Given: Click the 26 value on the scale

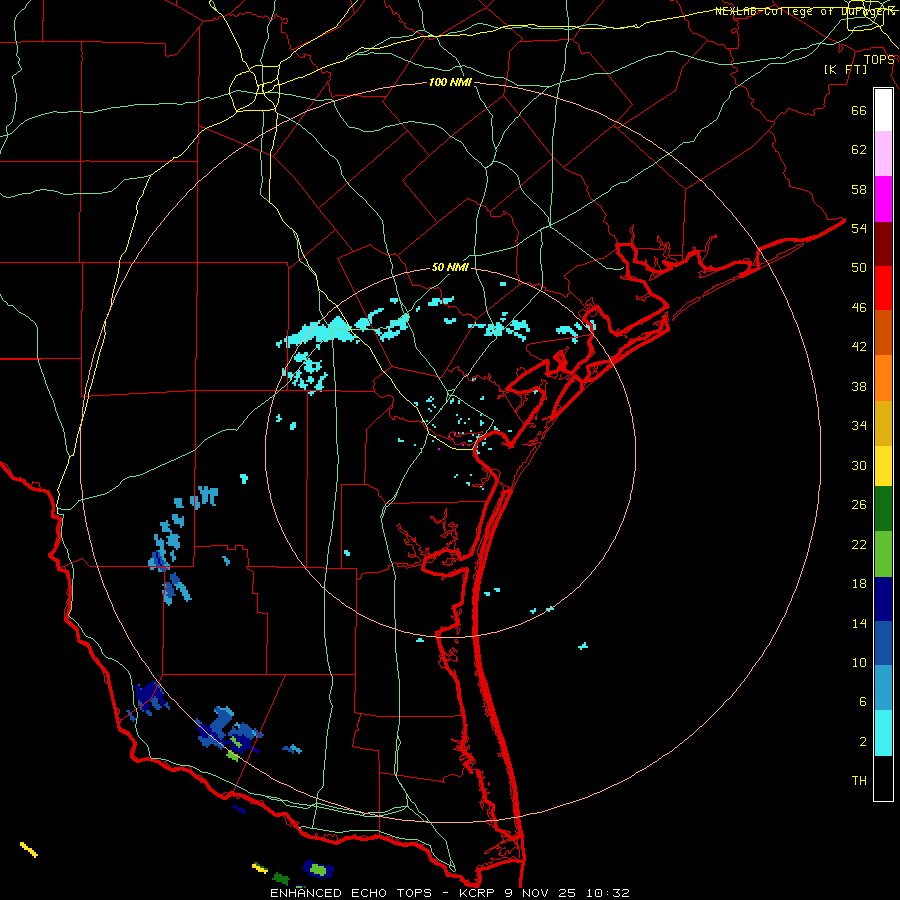Looking at the screenshot, I should pyautogui.click(x=859, y=505).
